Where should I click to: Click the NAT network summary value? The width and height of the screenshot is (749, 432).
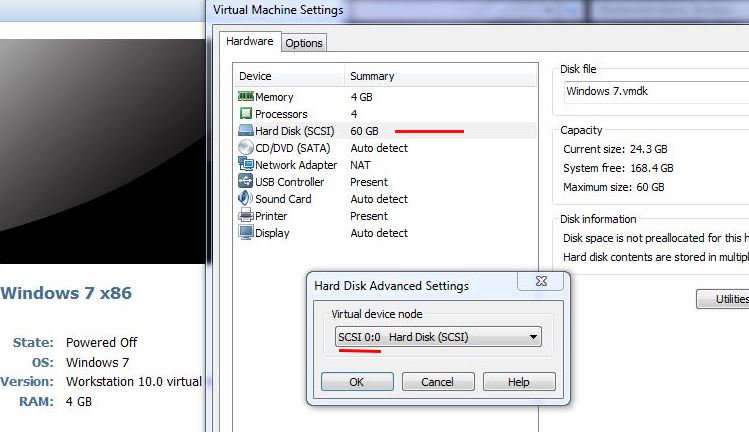360,165
